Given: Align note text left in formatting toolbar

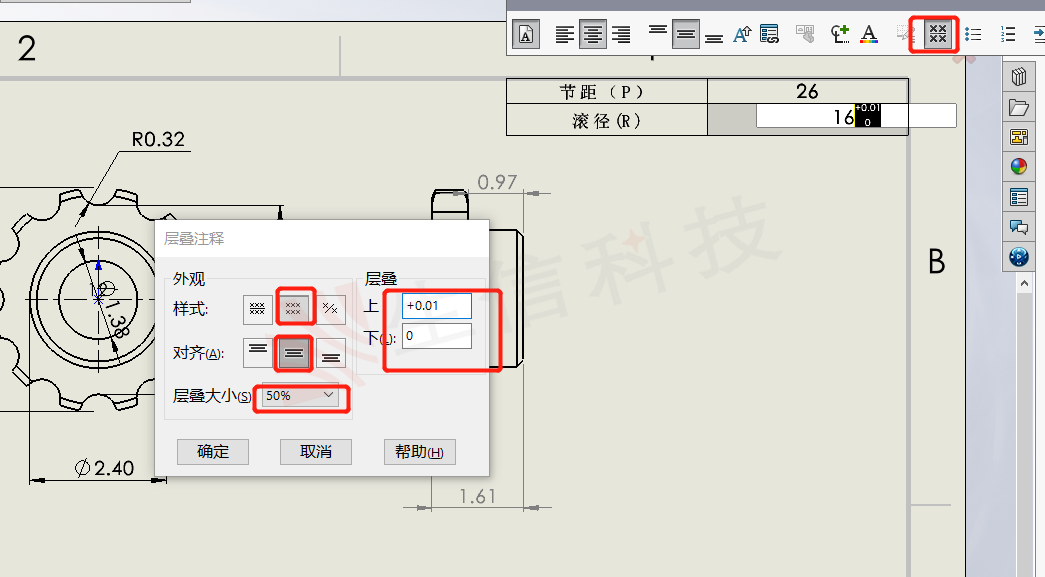Looking at the screenshot, I should (564, 34).
